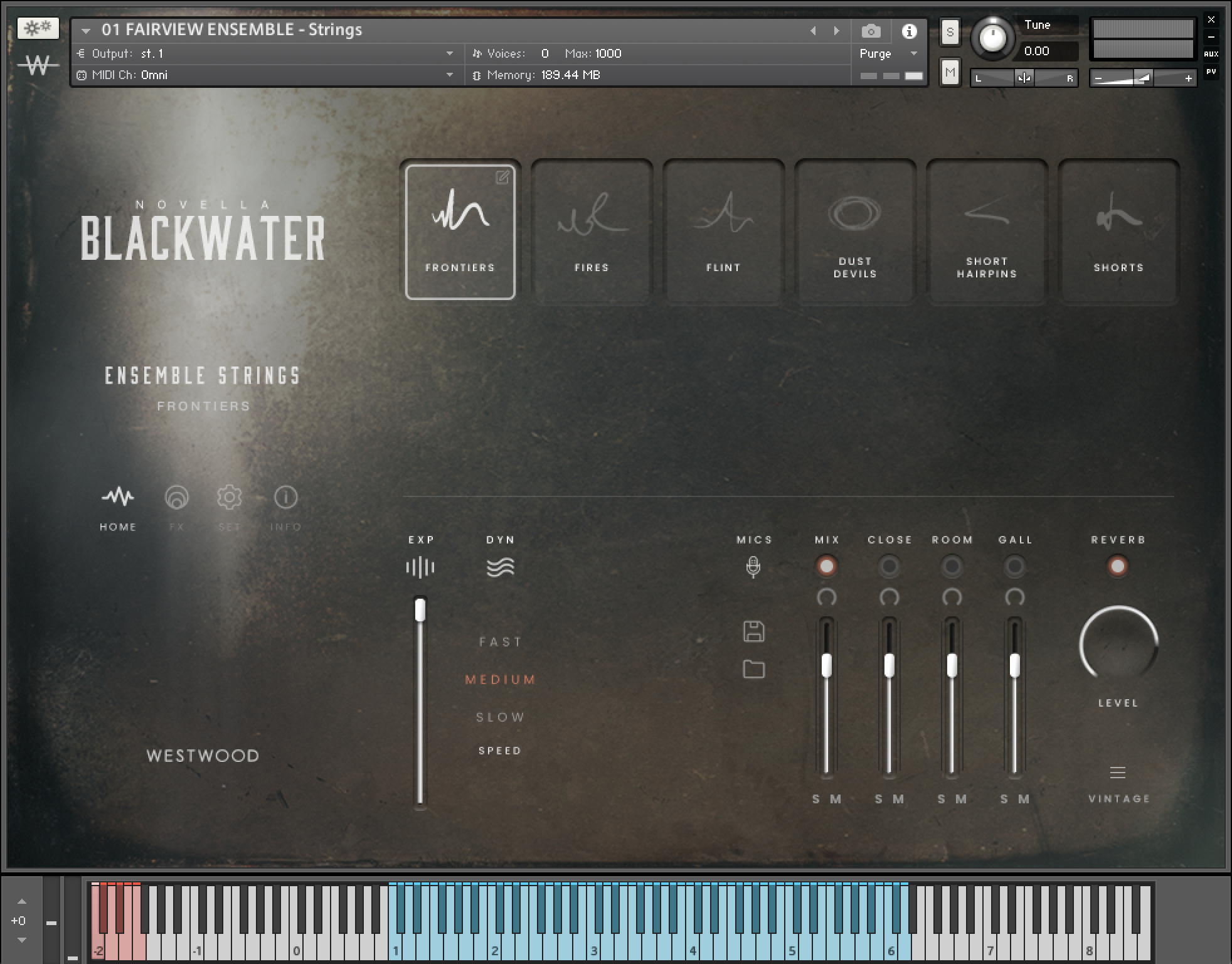The image size is (1232, 964).
Task: Click the EXP expression slider handle
Action: tap(420, 610)
